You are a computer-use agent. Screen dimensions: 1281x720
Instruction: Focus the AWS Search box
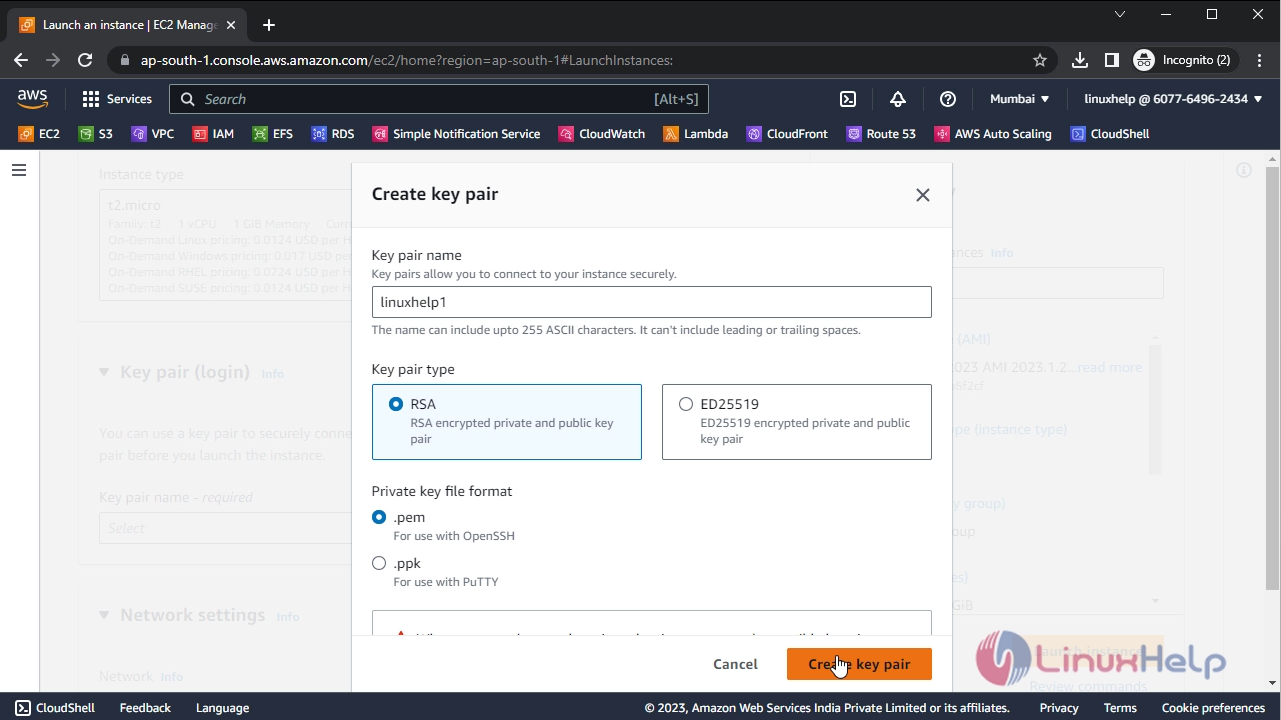439,99
